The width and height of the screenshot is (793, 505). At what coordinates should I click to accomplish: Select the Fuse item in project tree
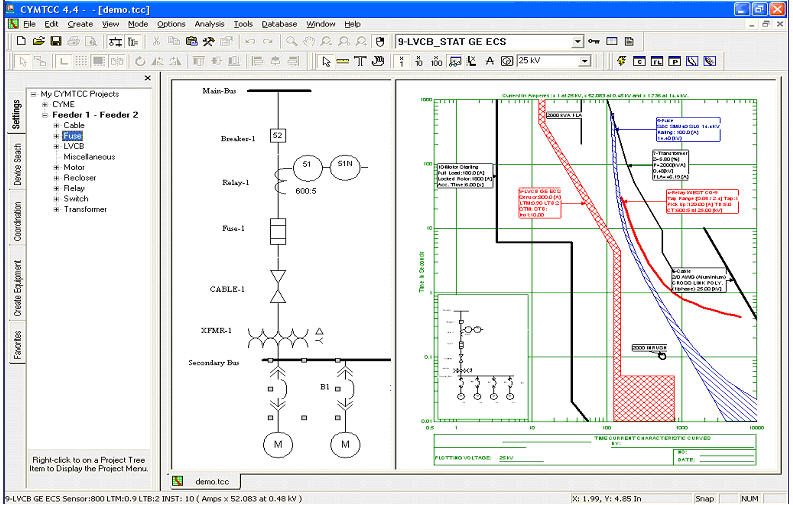click(72, 136)
